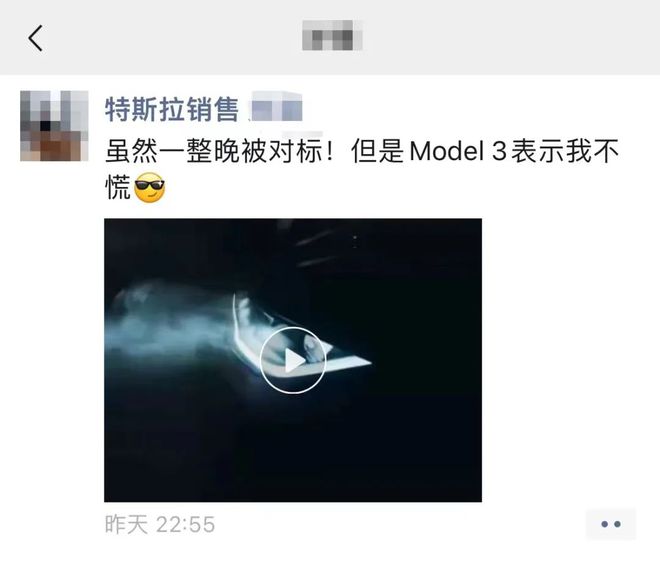The image size is (660, 574).
Task: Open the 特斯拉销售 profile name link
Action: pos(172,109)
